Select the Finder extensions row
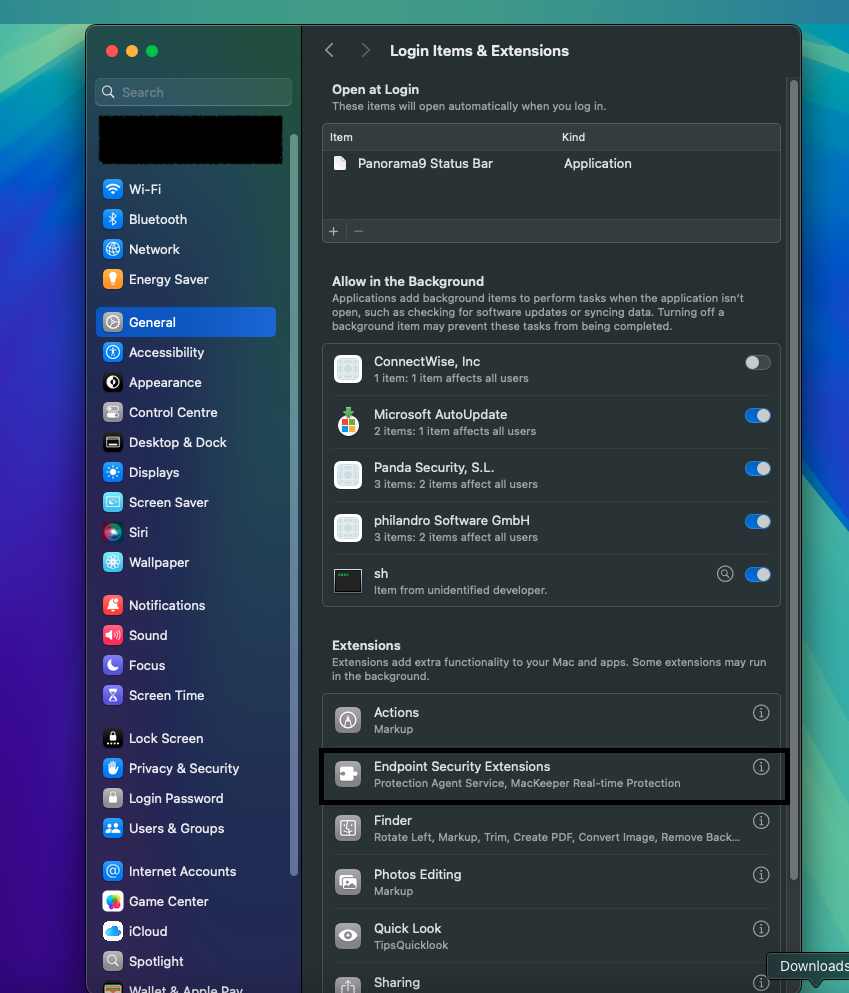Viewport: 849px width, 993px height. click(551, 828)
